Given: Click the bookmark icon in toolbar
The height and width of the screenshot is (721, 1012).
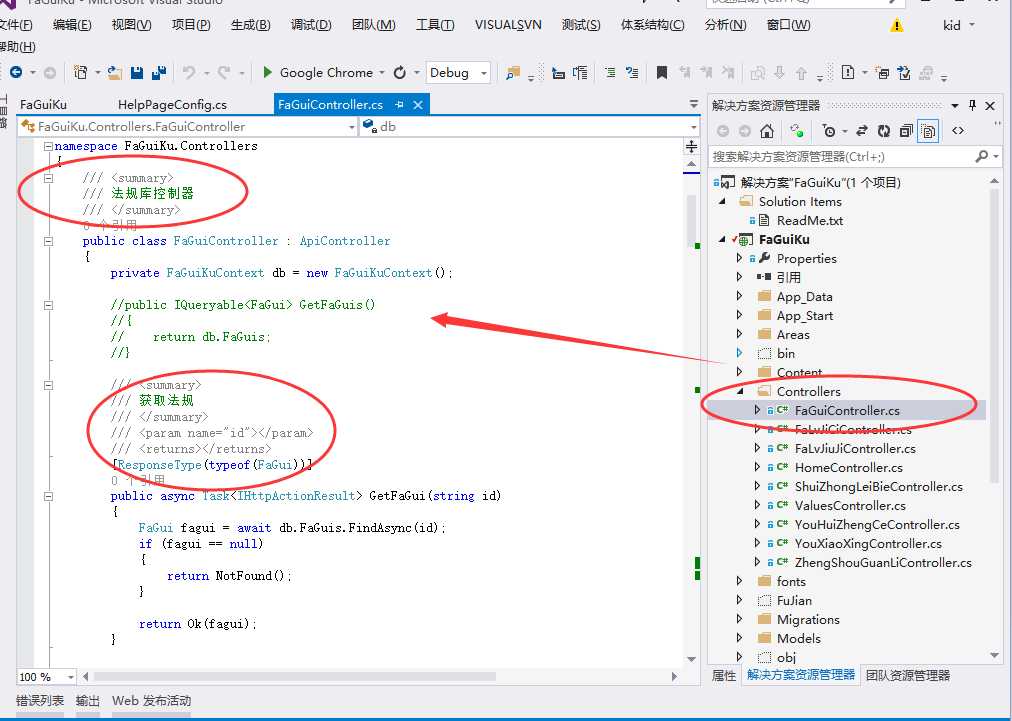Looking at the screenshot, I should [x=662, y=72].
